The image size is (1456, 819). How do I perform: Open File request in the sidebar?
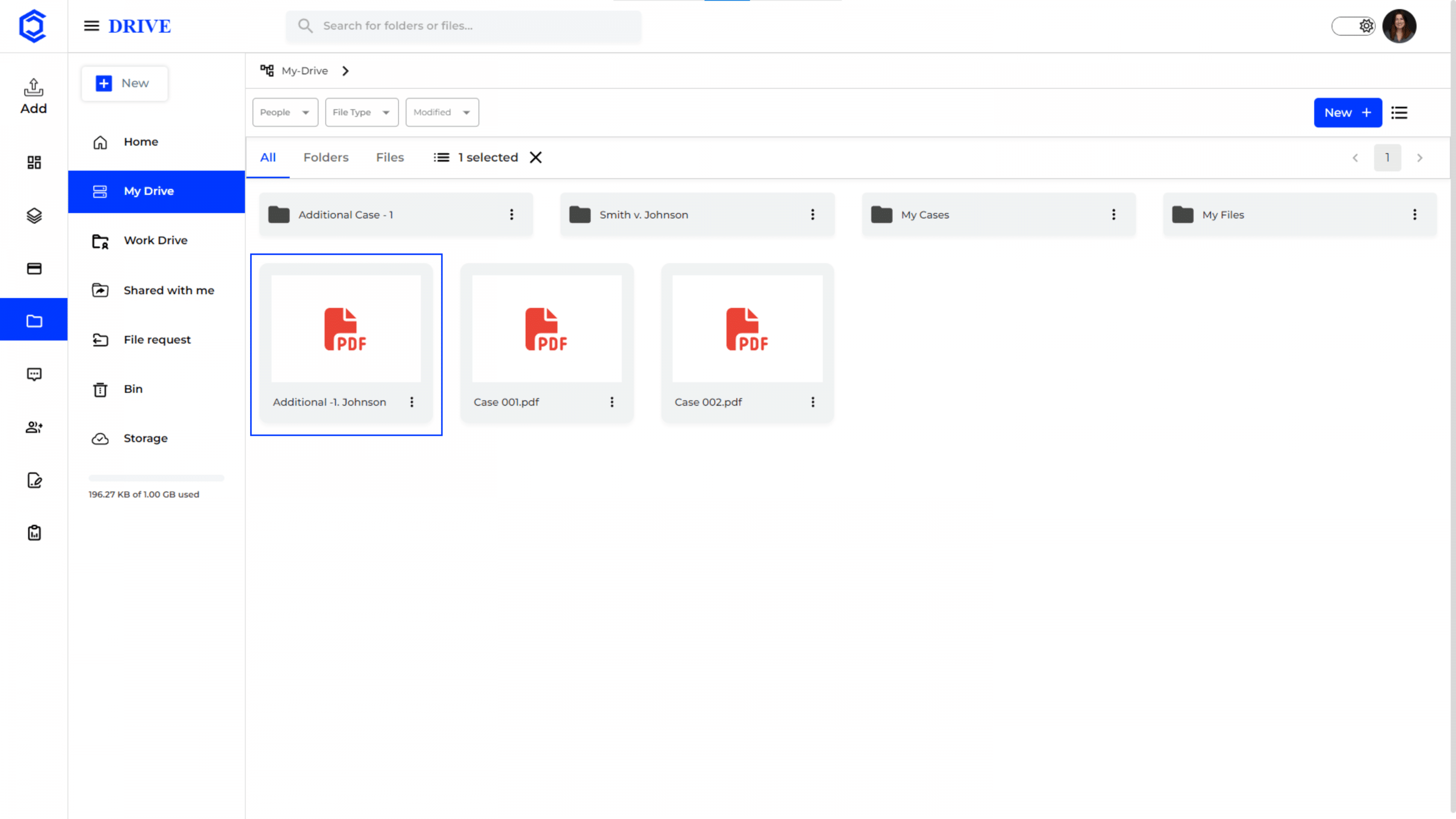coord(157,340)
